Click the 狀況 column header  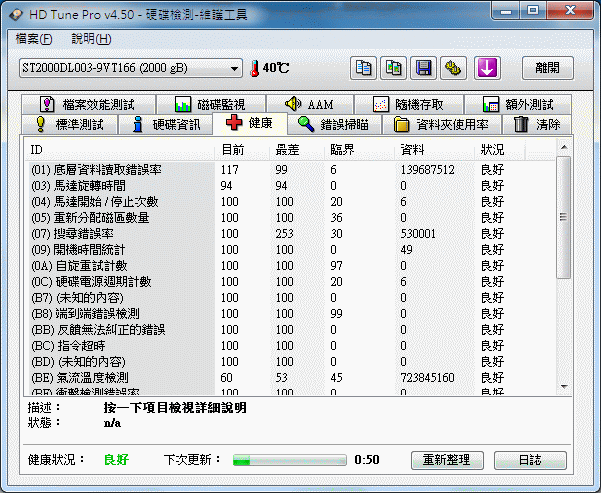coord(500,150)
